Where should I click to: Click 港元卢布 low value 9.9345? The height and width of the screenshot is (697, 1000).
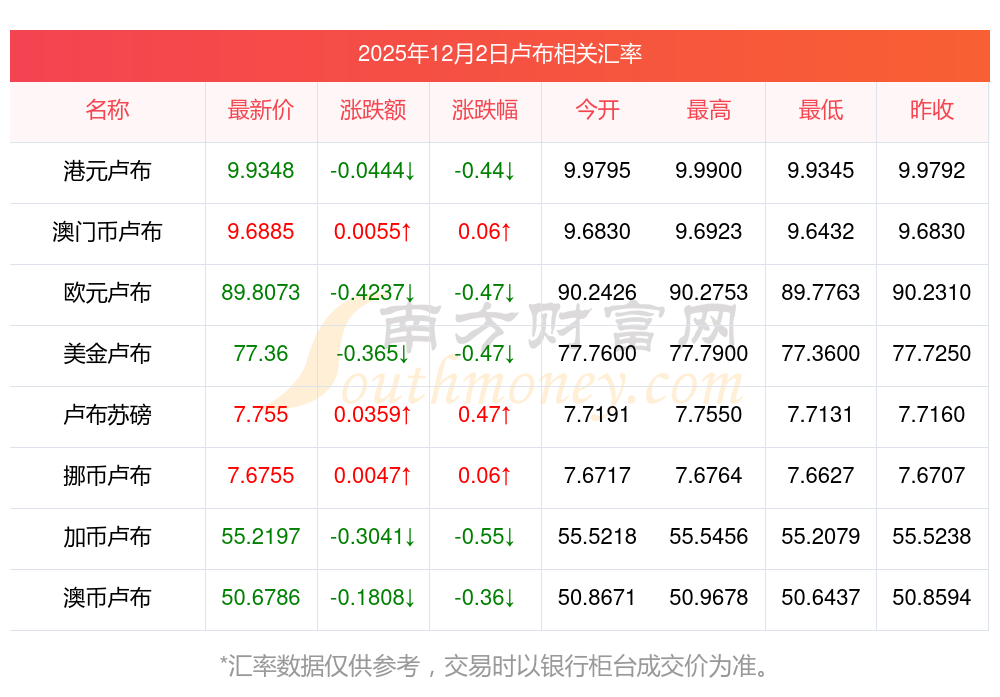[821, 170]
